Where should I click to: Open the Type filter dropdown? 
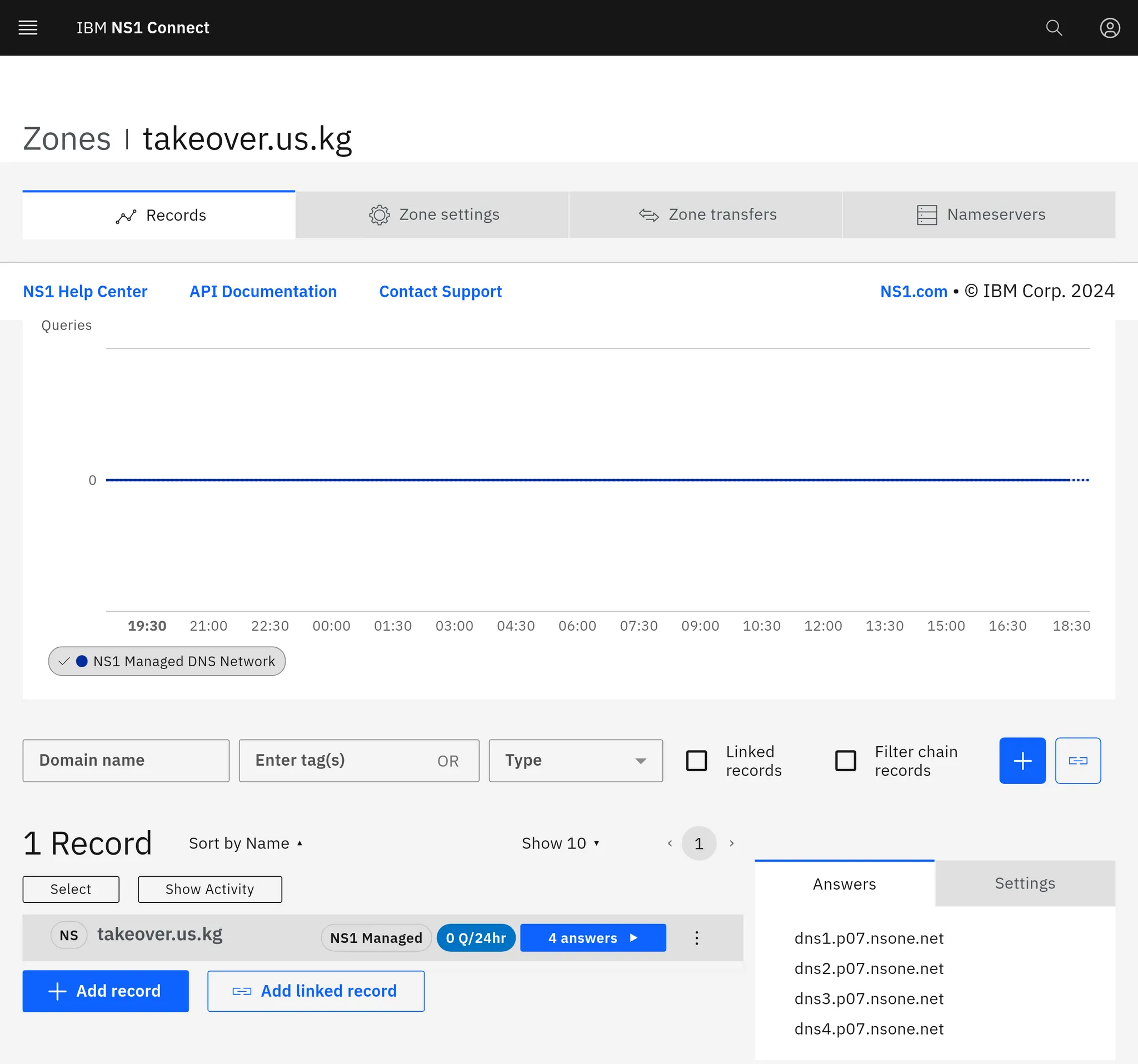click(x=575, y=760)
